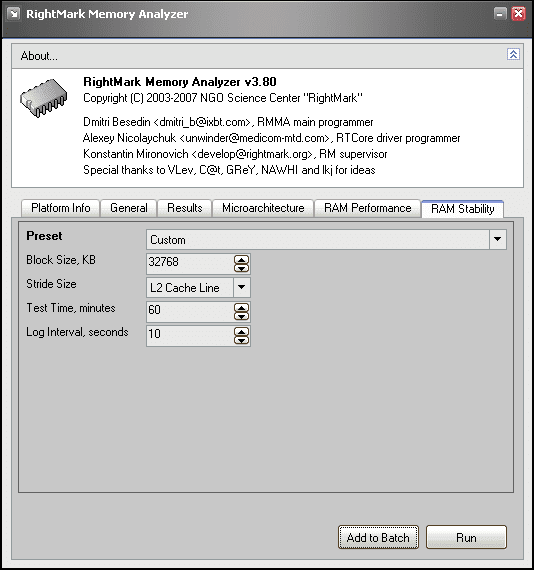Viewport: 534px width, 570px height.
Task: Click the Konstantin Mironovich credit line
Action: click(235, 154)
